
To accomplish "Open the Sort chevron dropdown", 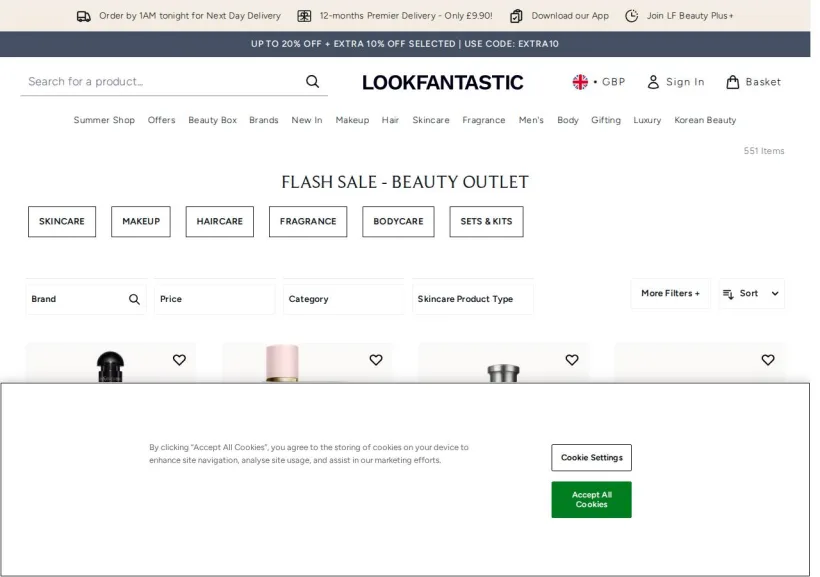I will tap(775, 293).
